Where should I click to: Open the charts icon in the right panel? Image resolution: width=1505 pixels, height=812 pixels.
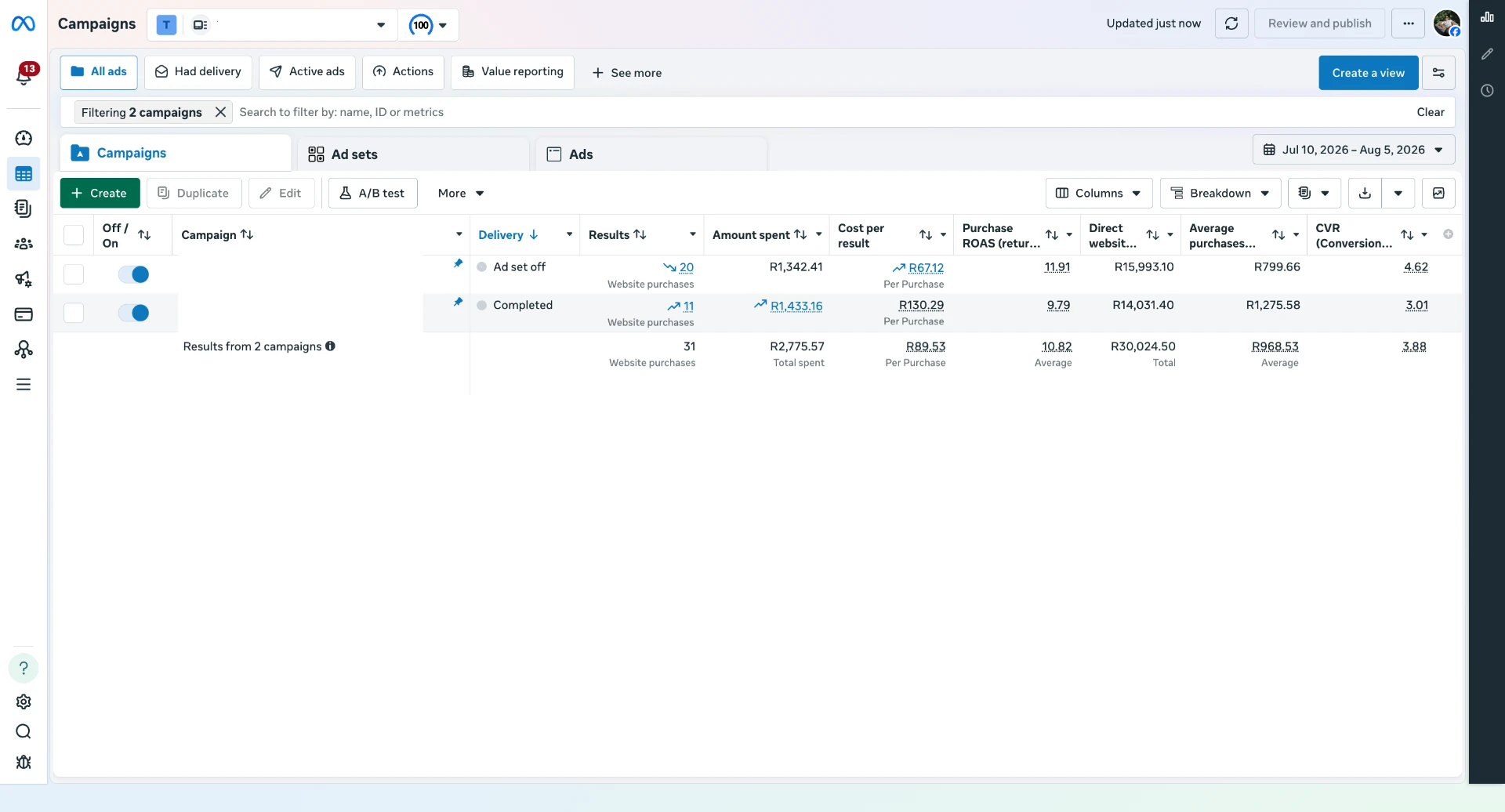[x=1487, y=17]
